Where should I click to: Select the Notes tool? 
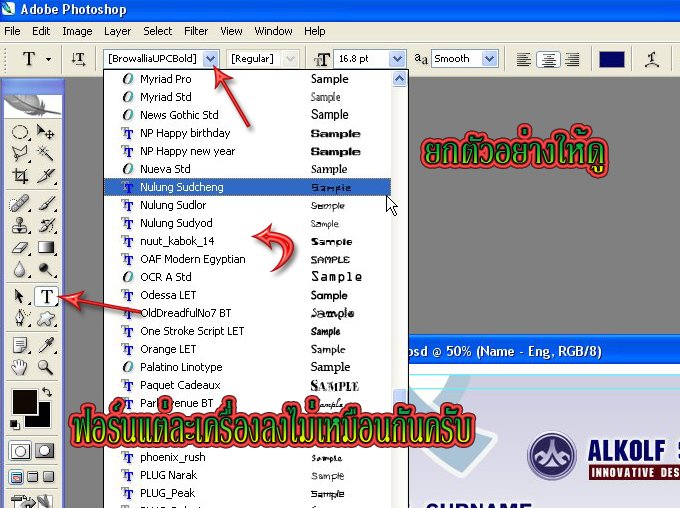point(20,345)
